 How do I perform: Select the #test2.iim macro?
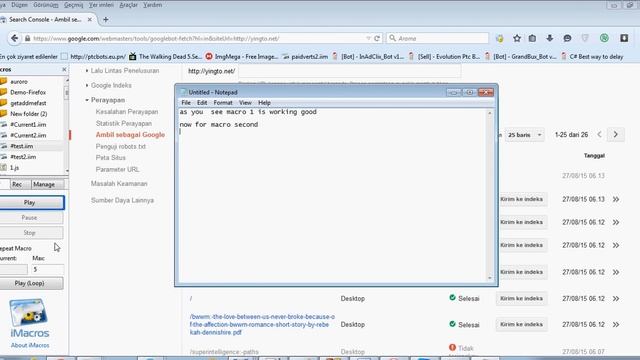(x=23, y=157)
